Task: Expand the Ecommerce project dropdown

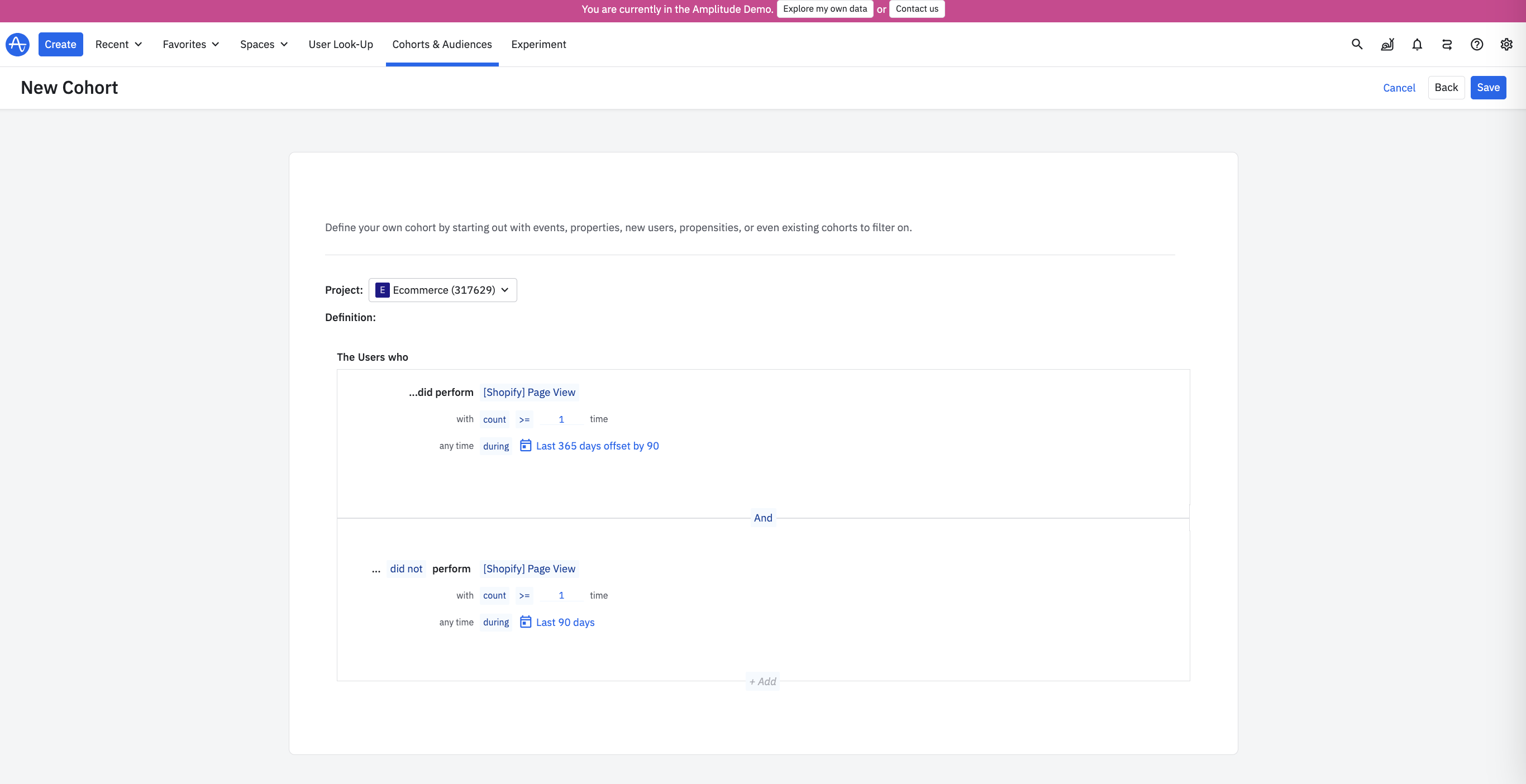Action: pyautogui.click(x=442, y=290)
